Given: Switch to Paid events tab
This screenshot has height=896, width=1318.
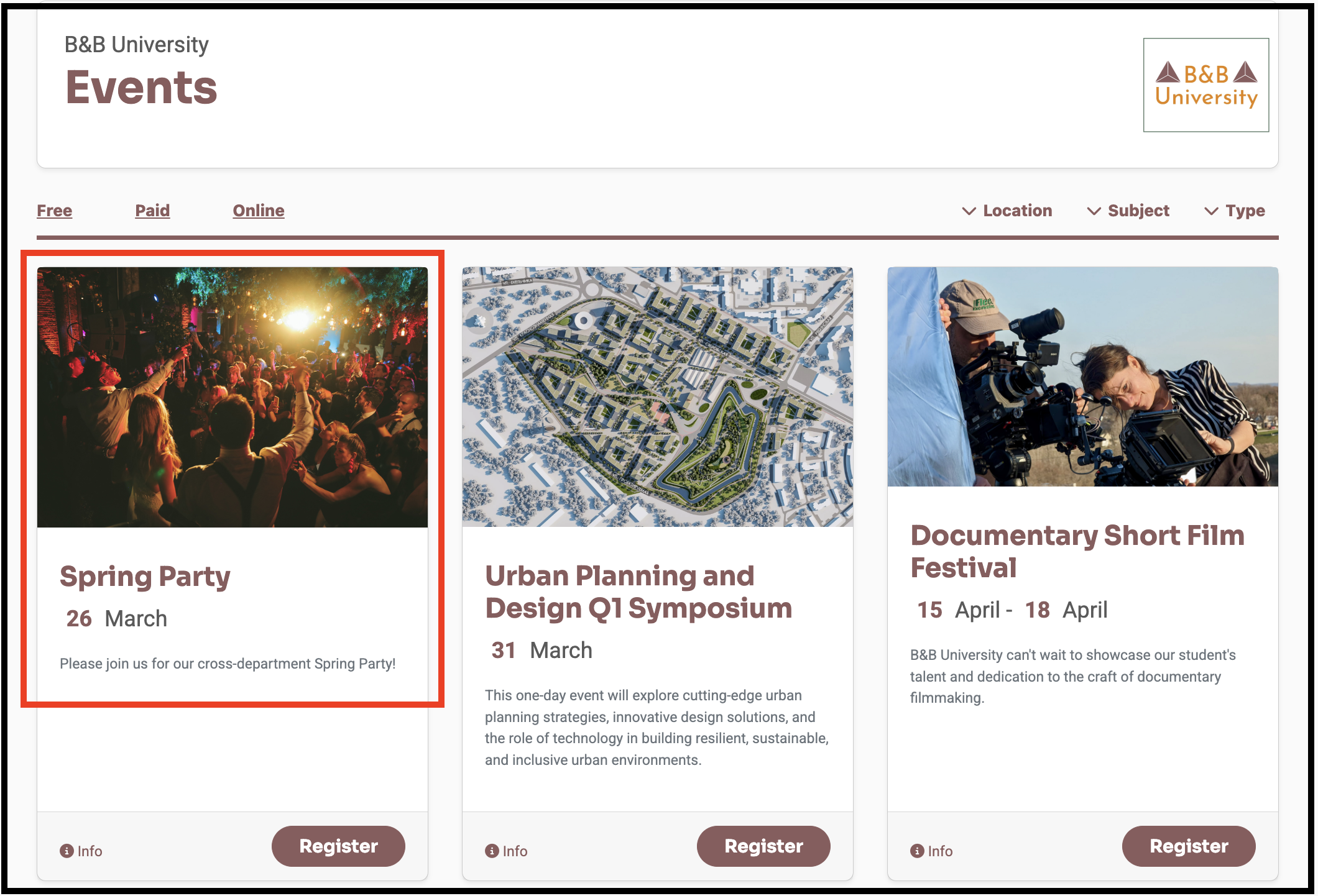Looking at the screenshot, I should (x=152, y=211).
